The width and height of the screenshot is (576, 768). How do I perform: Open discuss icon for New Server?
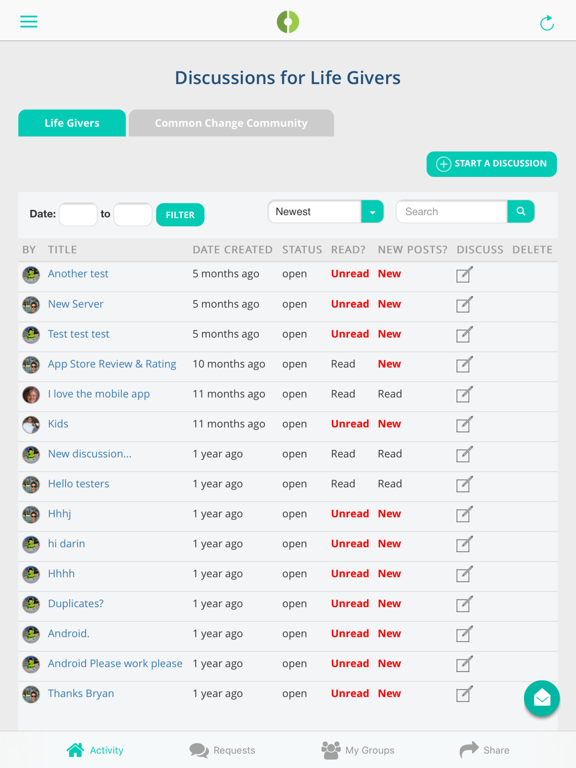tap(464, 304)
